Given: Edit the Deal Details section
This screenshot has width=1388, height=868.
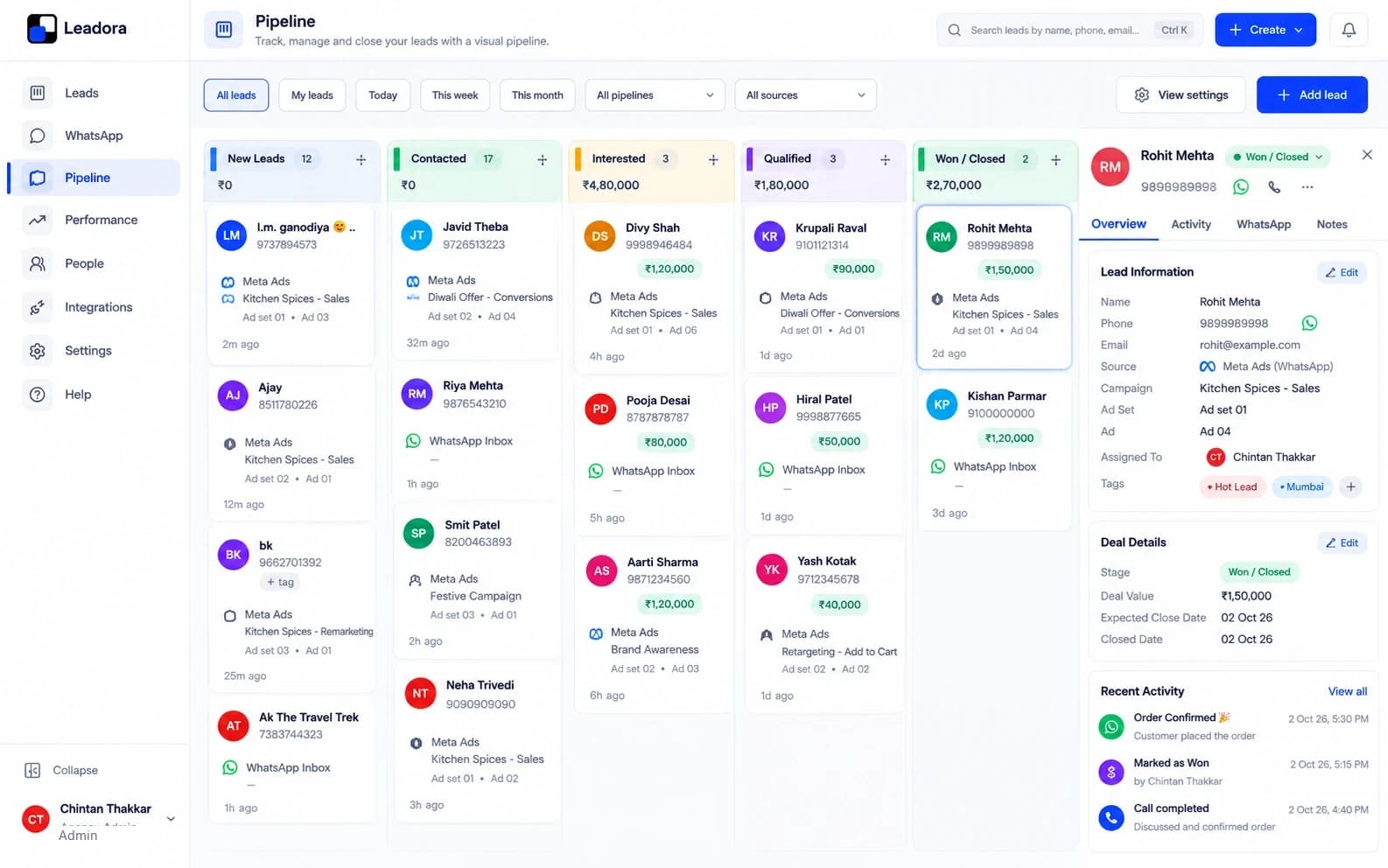Looking at the screenshot, I should click(1342, 542).
